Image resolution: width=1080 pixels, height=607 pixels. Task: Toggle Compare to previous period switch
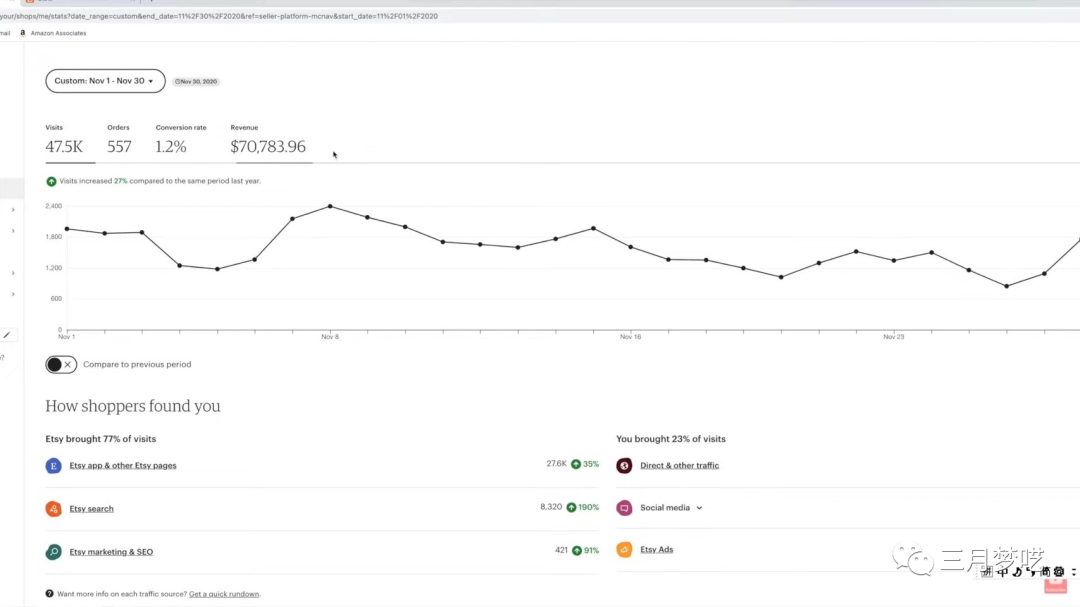61,365
